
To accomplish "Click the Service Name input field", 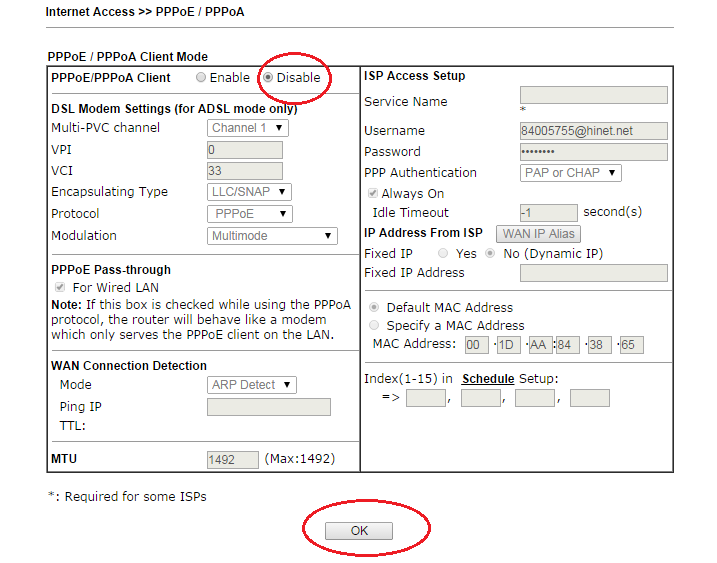I will pyautogui.click(x=593, y=95).
